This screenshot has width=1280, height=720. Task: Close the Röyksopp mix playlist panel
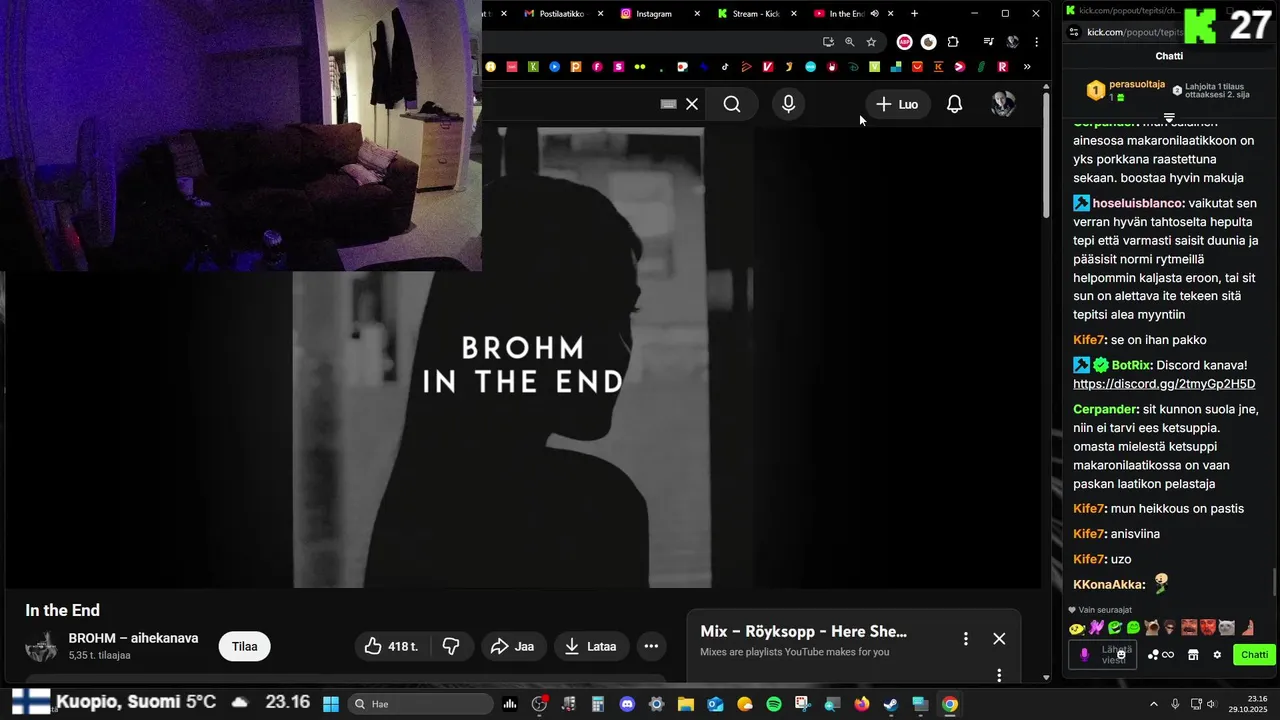coord(999,638)
